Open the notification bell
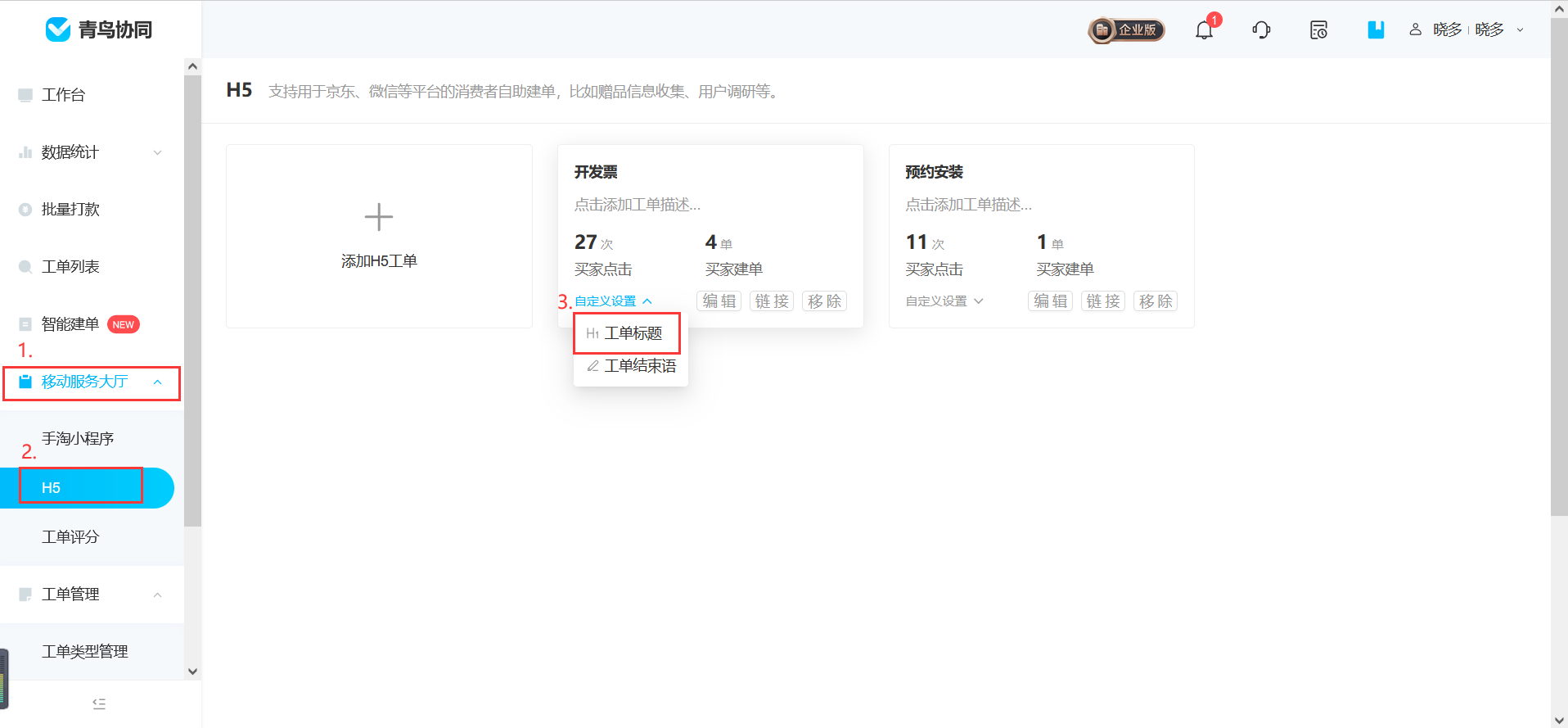The width and height of the screenshot is (1568, 728). point(1204,30)
